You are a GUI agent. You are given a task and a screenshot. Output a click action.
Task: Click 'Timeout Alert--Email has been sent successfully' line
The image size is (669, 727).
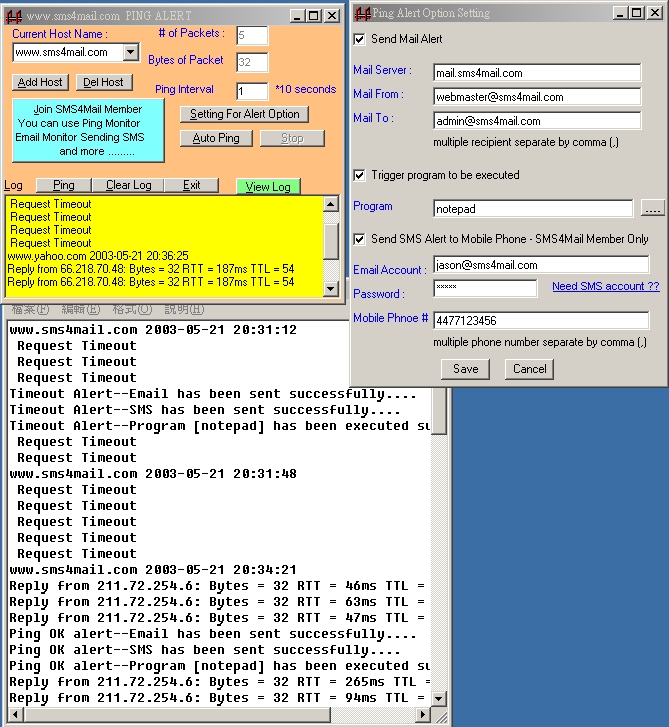tap(213, 394)
